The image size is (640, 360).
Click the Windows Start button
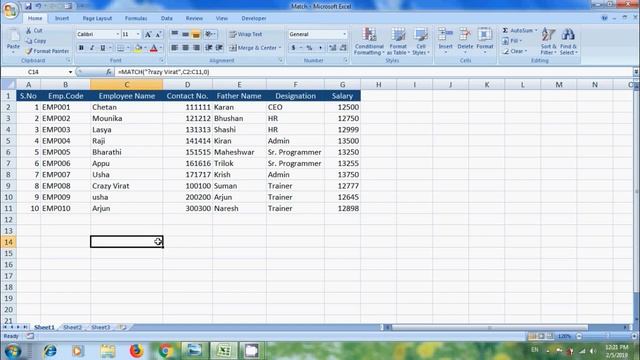[13, 351]
